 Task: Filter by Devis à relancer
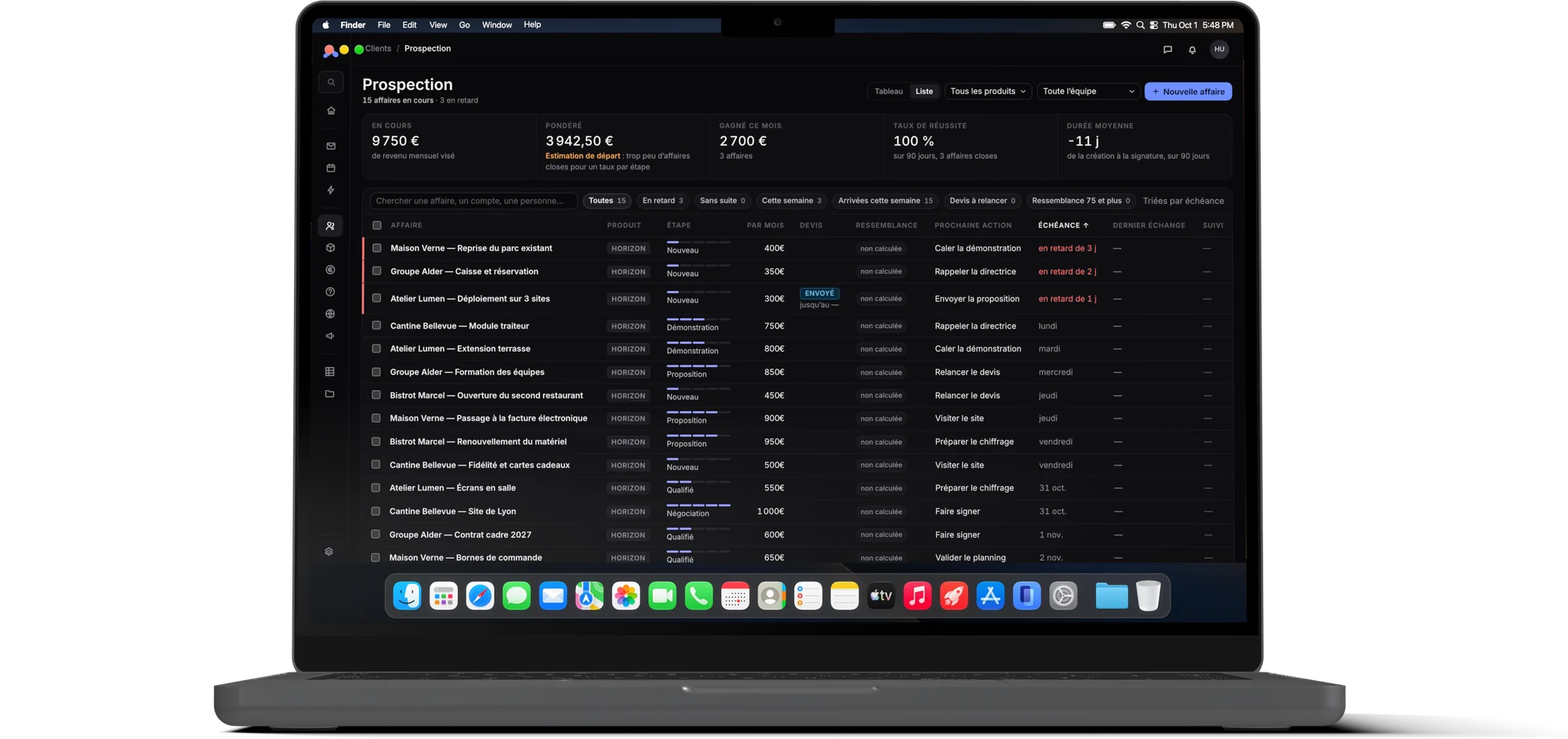pos(982,201)
